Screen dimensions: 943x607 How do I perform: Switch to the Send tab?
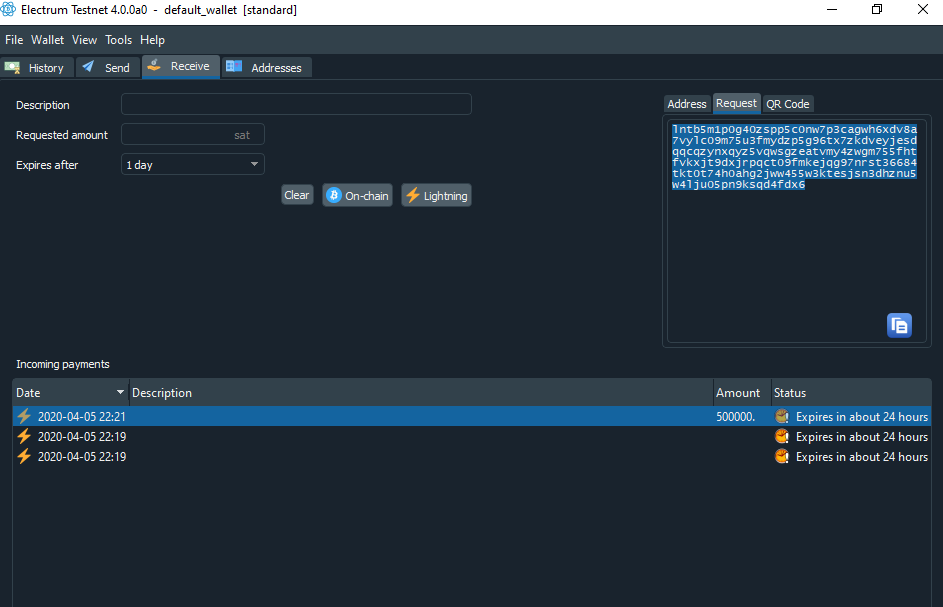tap(108, 67)
